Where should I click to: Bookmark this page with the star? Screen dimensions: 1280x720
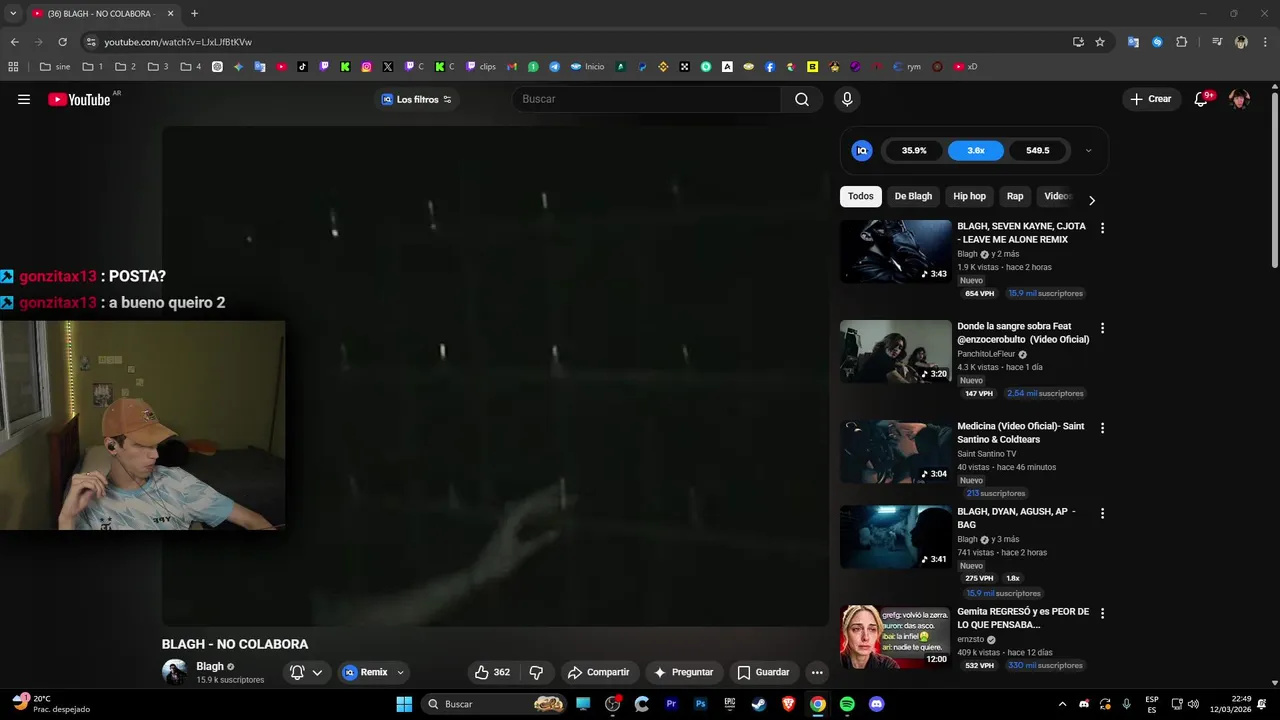(1100, 42)
